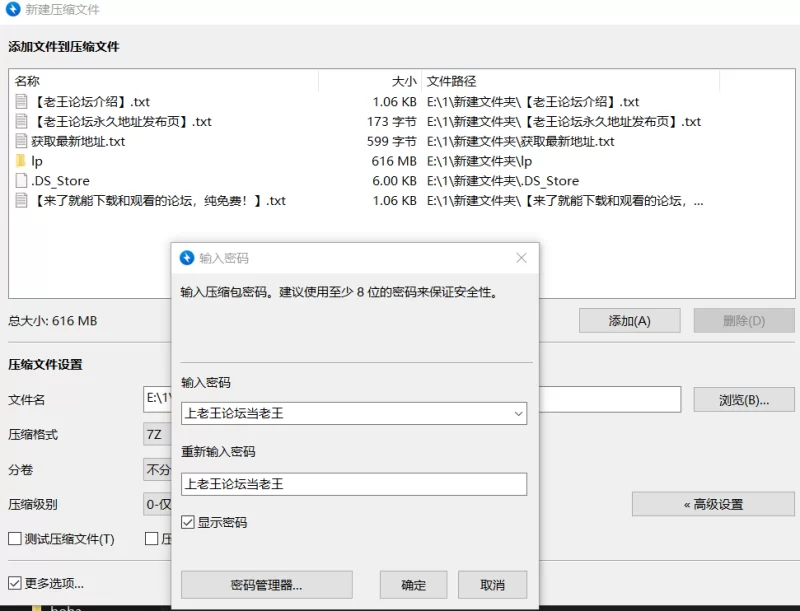Select the lp folder icon
The height and width of the screenshot is (611, 800).
[21, 161]
